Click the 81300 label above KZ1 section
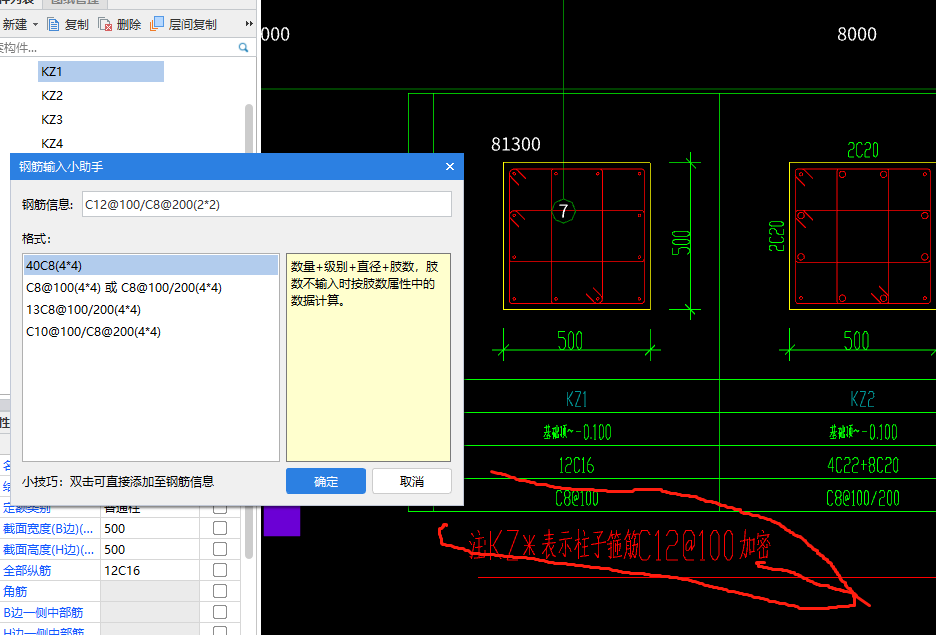 click(516, 144)
